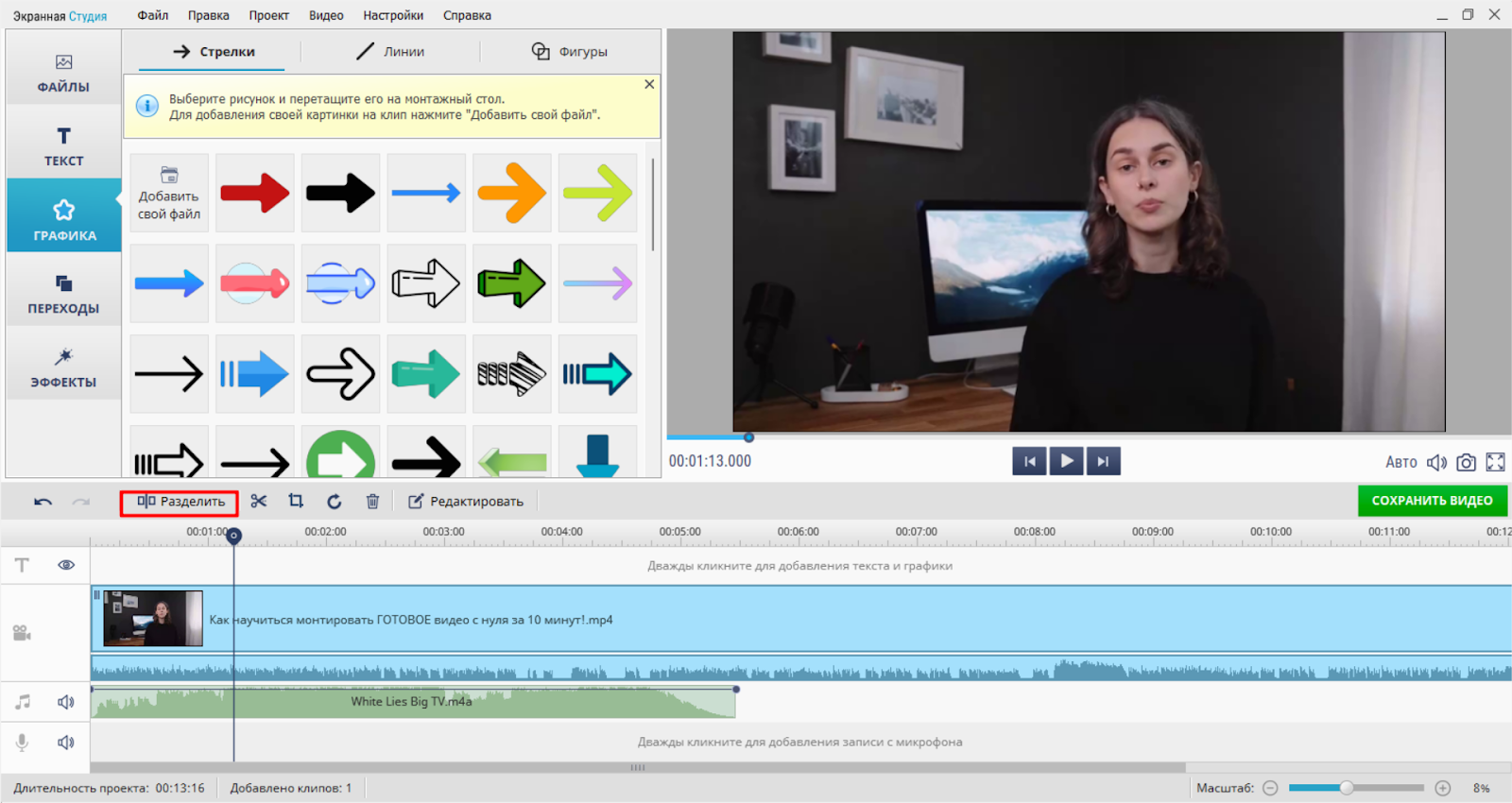Switch to the Линии tab
Image resolution: width=1512 pixels, height=803 pixels.
[x=390, y=52]
